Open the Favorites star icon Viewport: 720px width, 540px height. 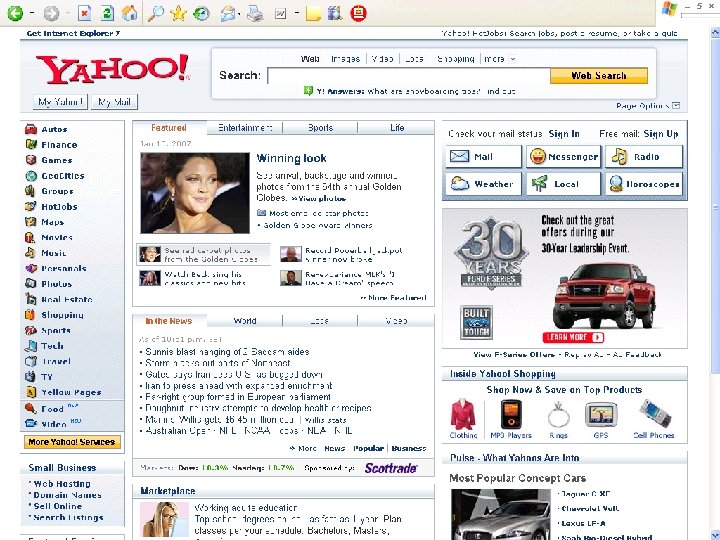coord(178,13)
